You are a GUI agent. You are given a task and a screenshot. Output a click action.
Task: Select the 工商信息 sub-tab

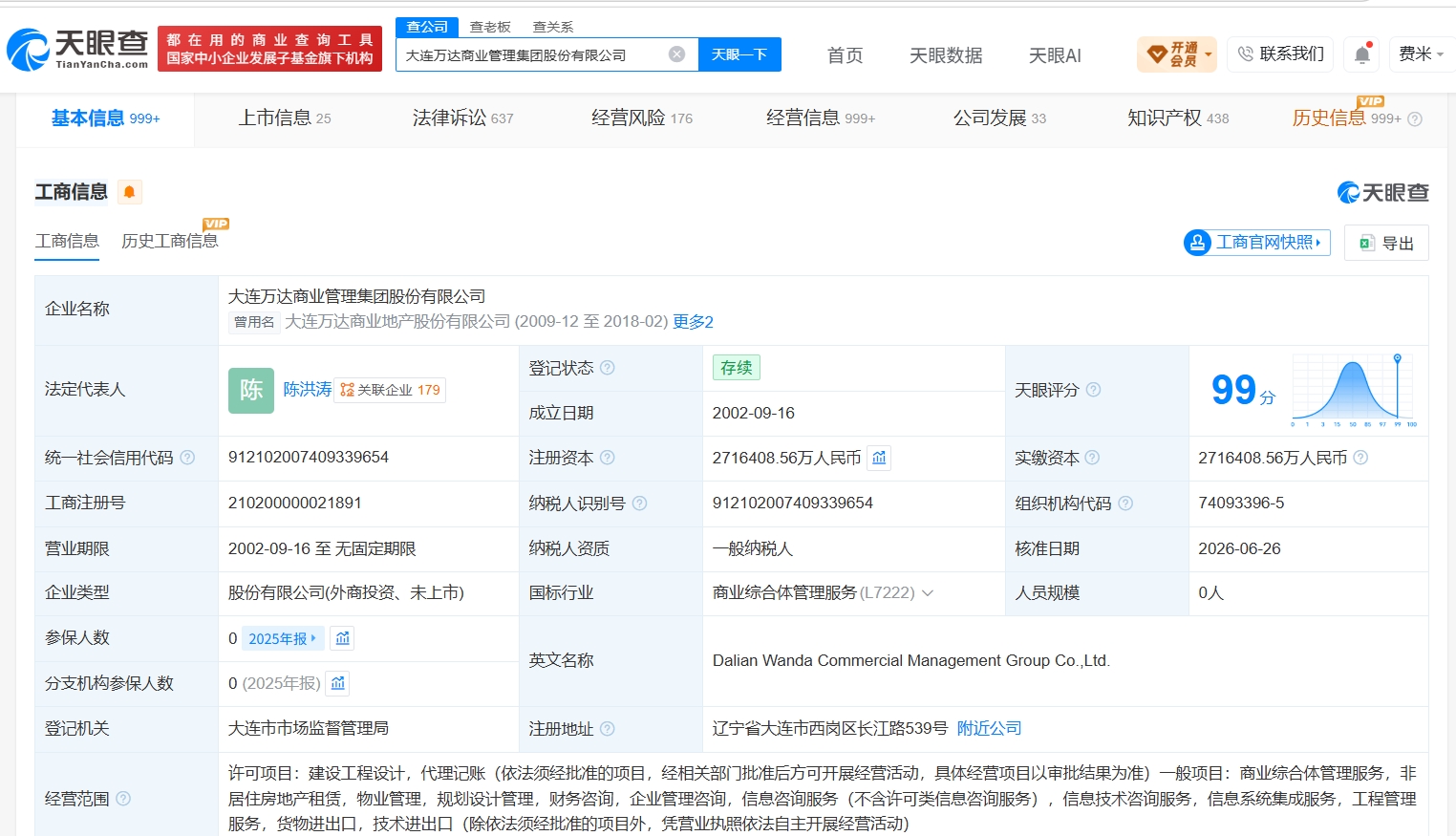coord(67,241)
